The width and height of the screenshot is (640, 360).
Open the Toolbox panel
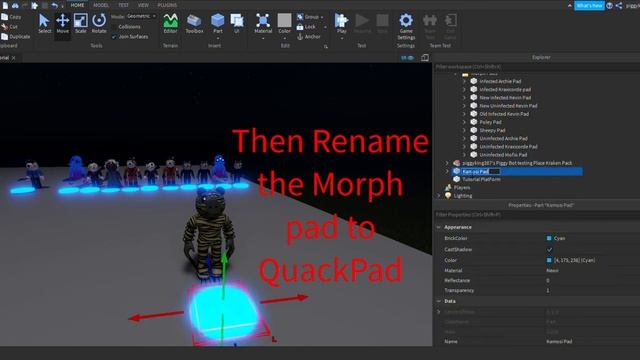coord(194,24)
